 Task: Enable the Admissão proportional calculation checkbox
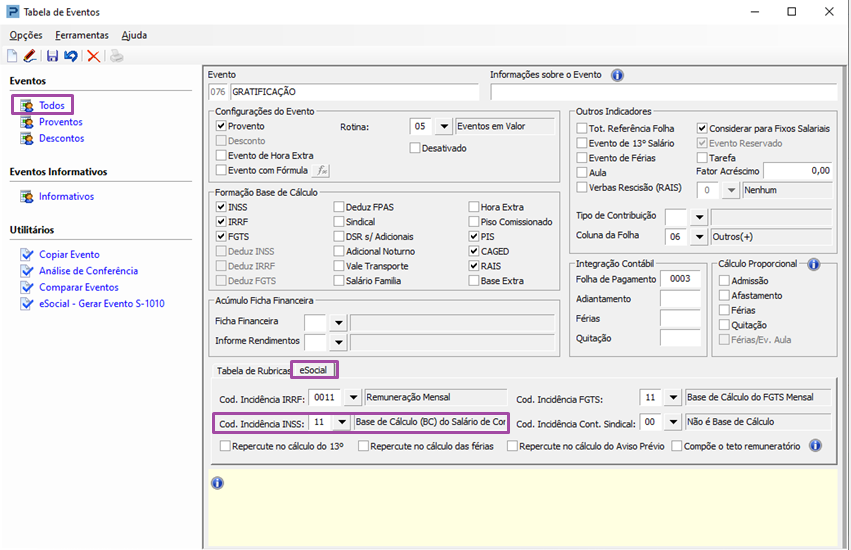pyautogui.click(x=724, y=281)
